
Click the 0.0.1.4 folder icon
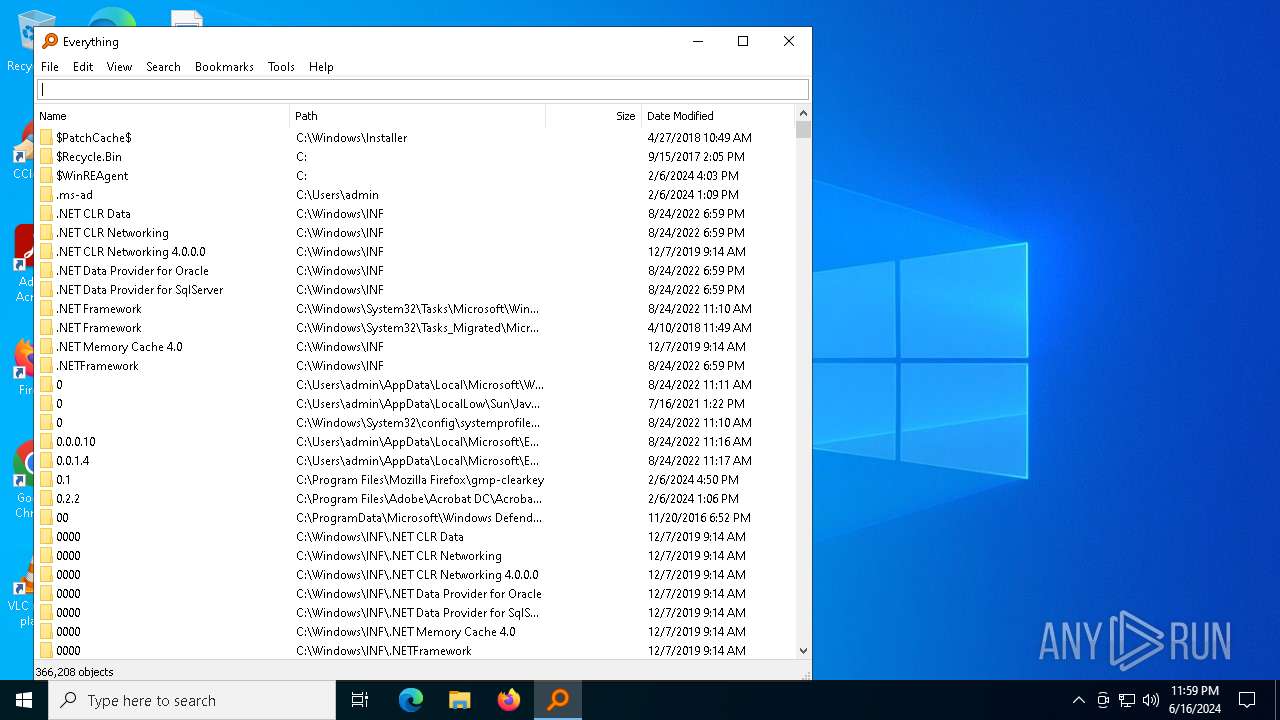pyautogui.click(x=46, y=460)
